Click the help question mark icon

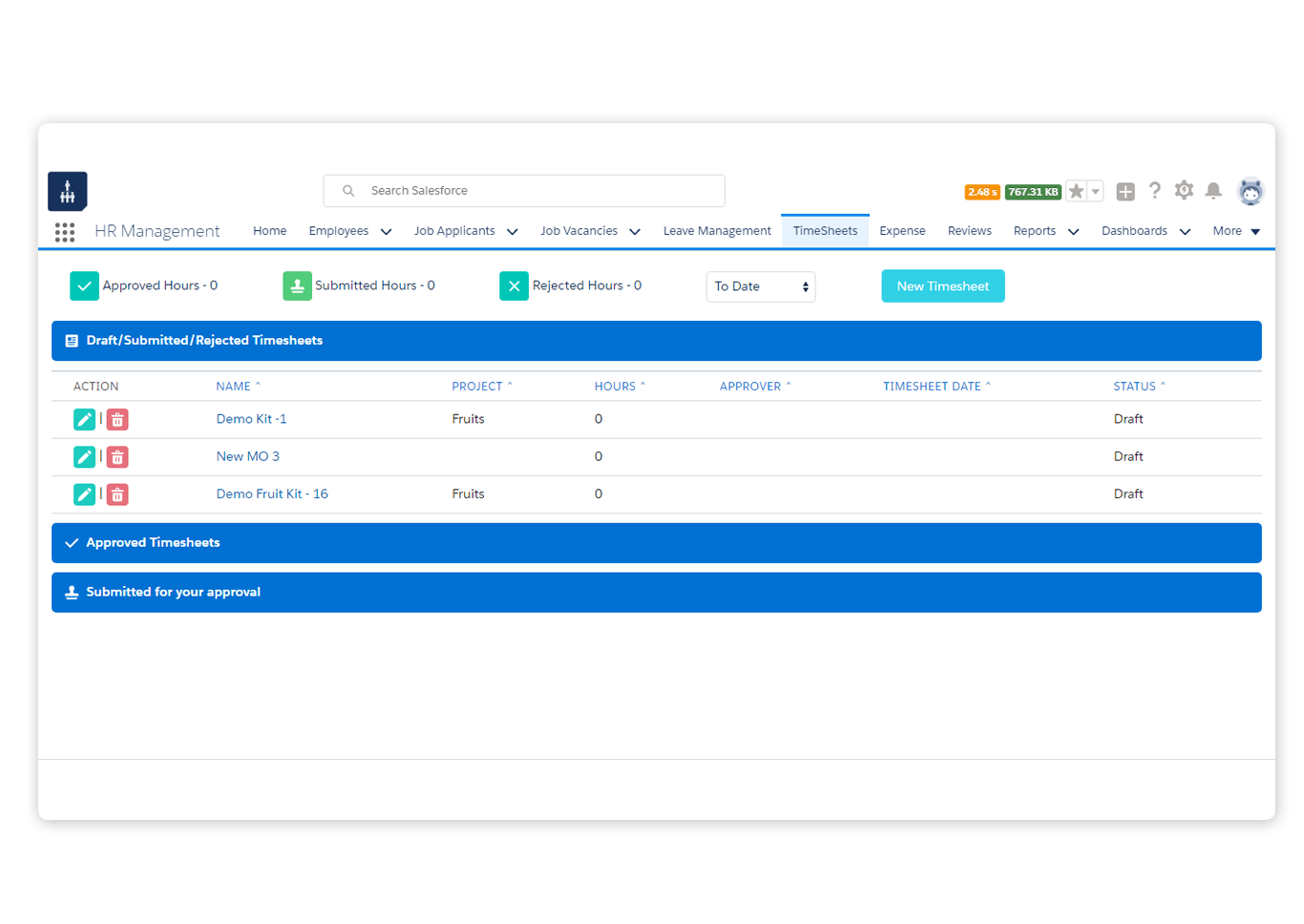coord(1155,191)
